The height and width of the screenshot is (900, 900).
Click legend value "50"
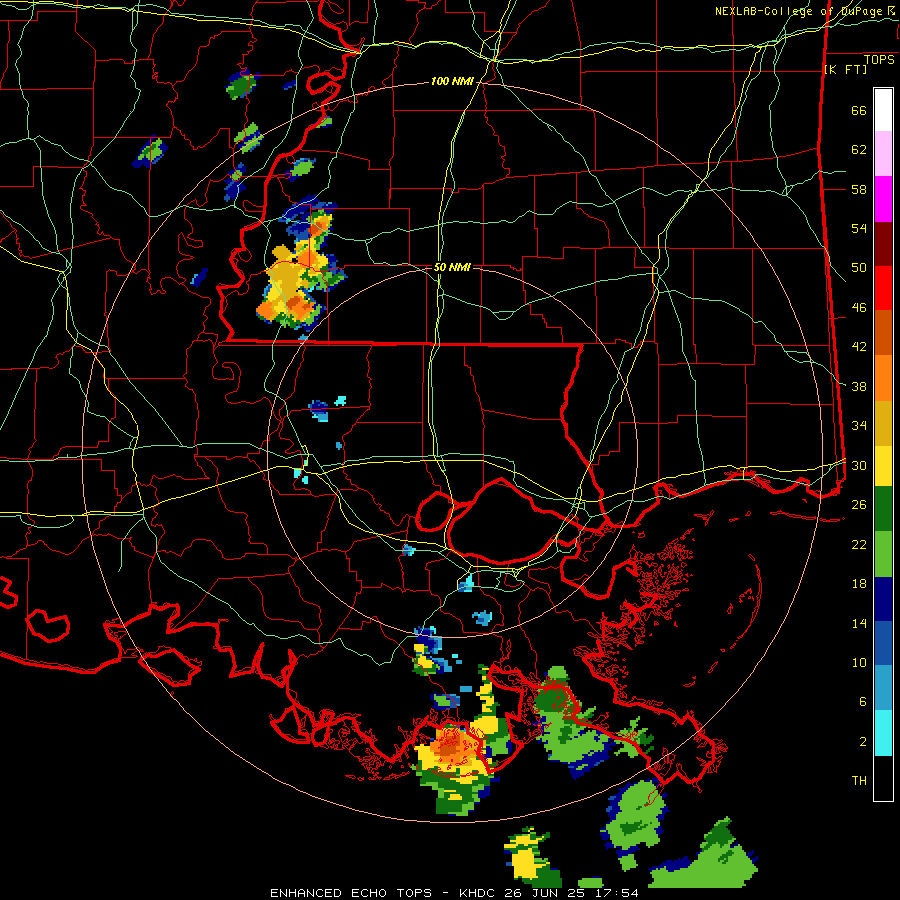(859, 268)
